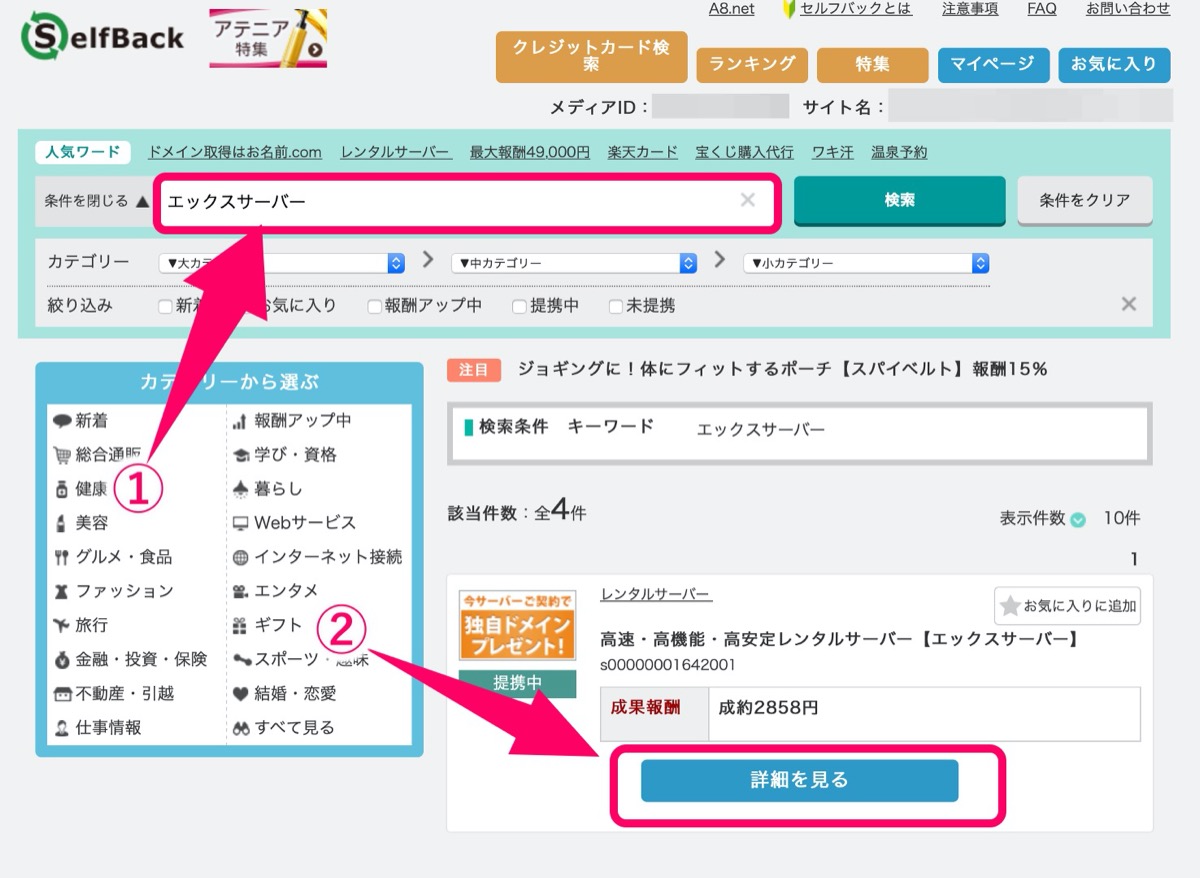Select the 報酬アップ中 chart icon
Image resolution: width=1200 pixels, height=878 pixels.
pos(240,421)
